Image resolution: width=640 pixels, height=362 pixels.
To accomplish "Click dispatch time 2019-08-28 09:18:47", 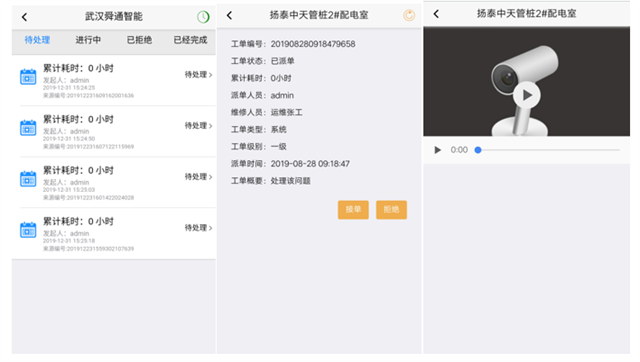I will (310, 164).
